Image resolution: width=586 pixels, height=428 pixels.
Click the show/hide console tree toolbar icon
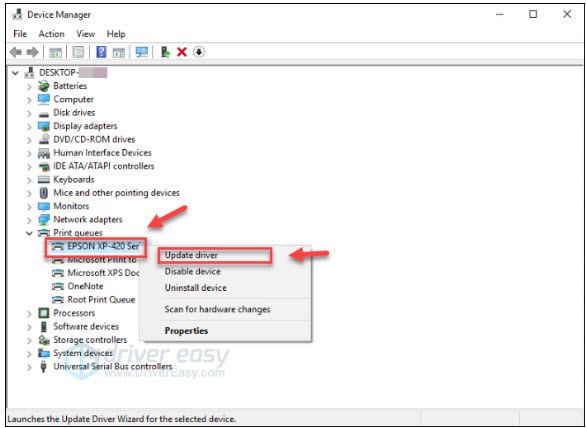point(56,52)
